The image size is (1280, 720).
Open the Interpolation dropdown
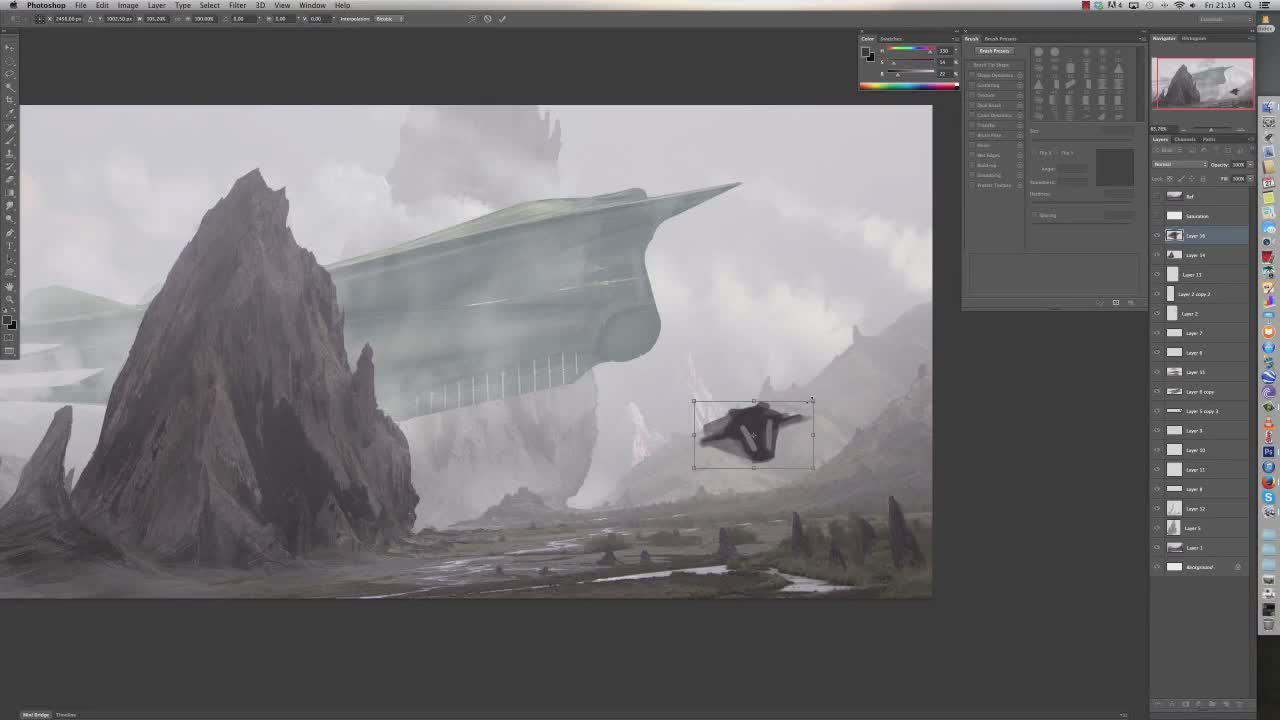click(385, 19)
